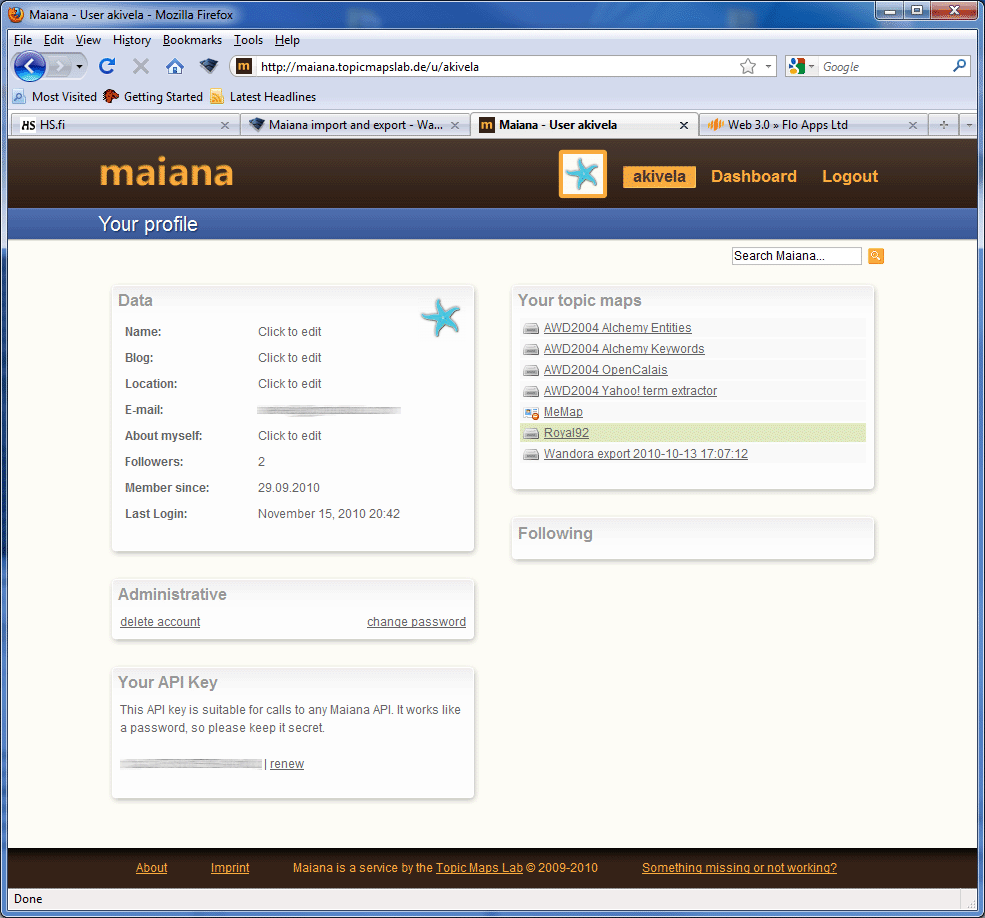Open the AWD2004 OpenCalais topic map
Image resolution: width=985 pixels, height=918 pixels.
click(604, 369)
